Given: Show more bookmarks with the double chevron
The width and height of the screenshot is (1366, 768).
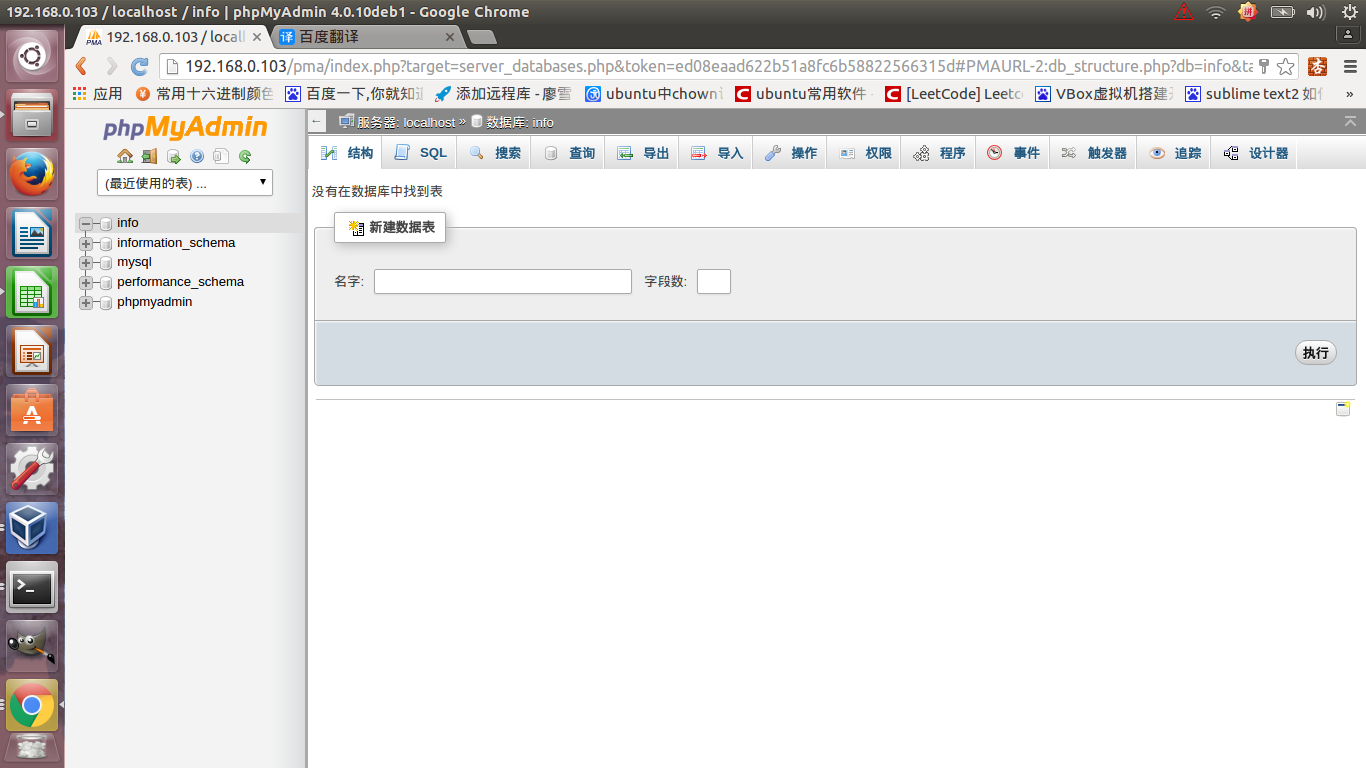Looking at the screenshot, I should coord(1349,94).
